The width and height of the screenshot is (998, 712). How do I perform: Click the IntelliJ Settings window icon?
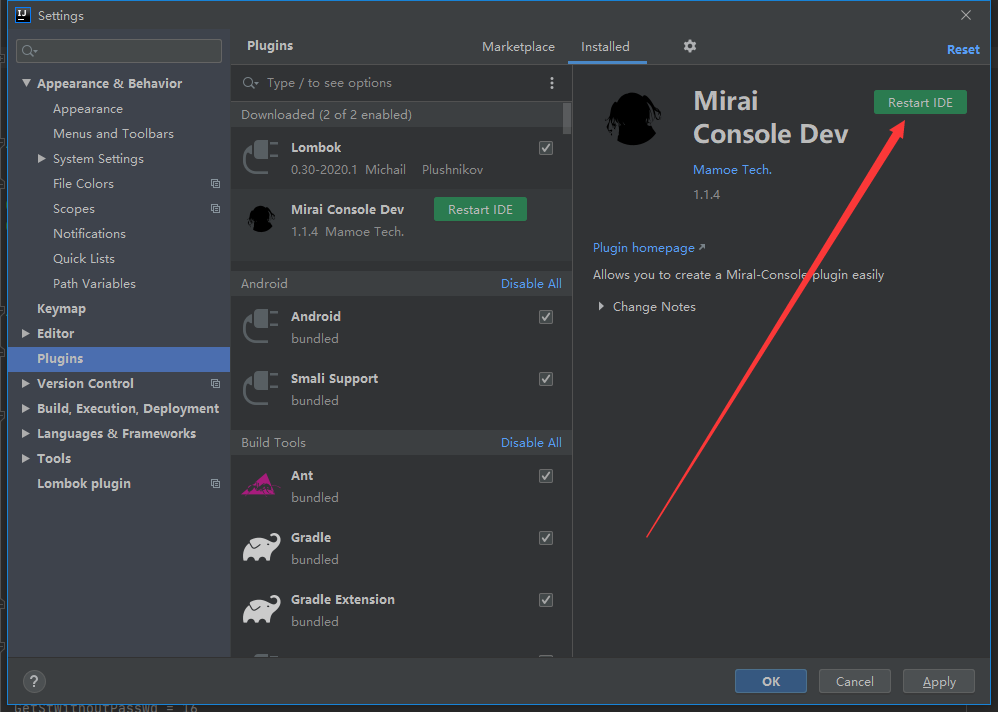coord(23,15)
